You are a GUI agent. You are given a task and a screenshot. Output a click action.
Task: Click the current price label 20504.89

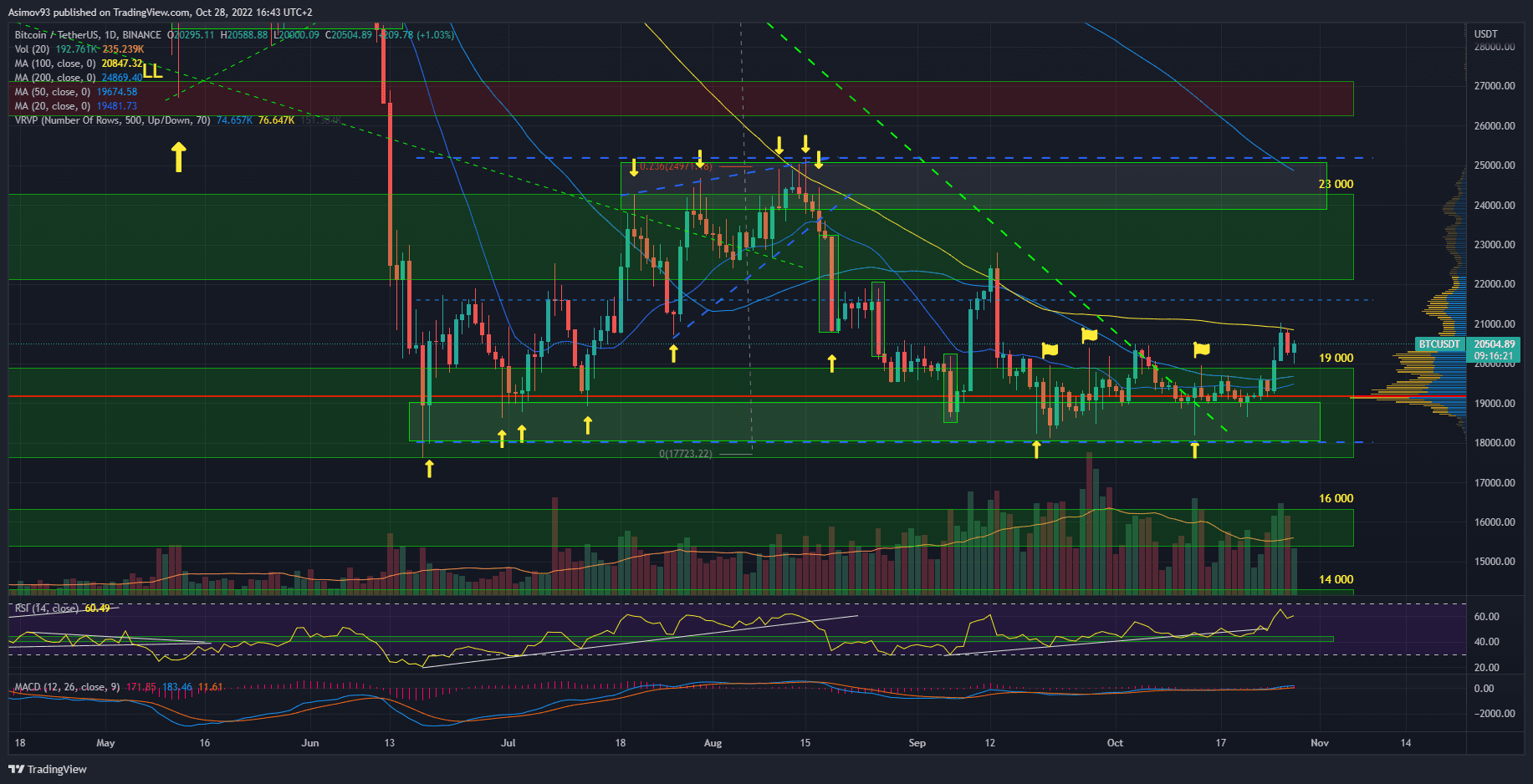tap(1494, 344)
